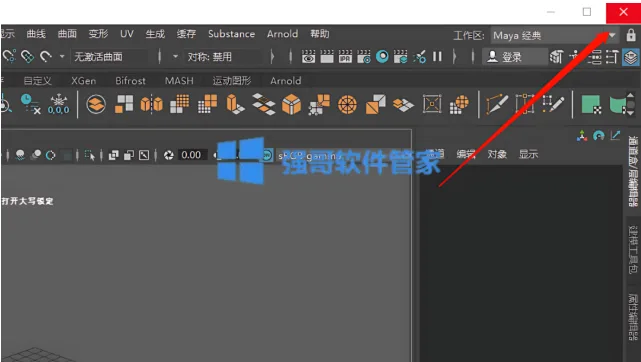Open the UV menu
The height and width of the screenshot is (362, 641).
[127, 34]
